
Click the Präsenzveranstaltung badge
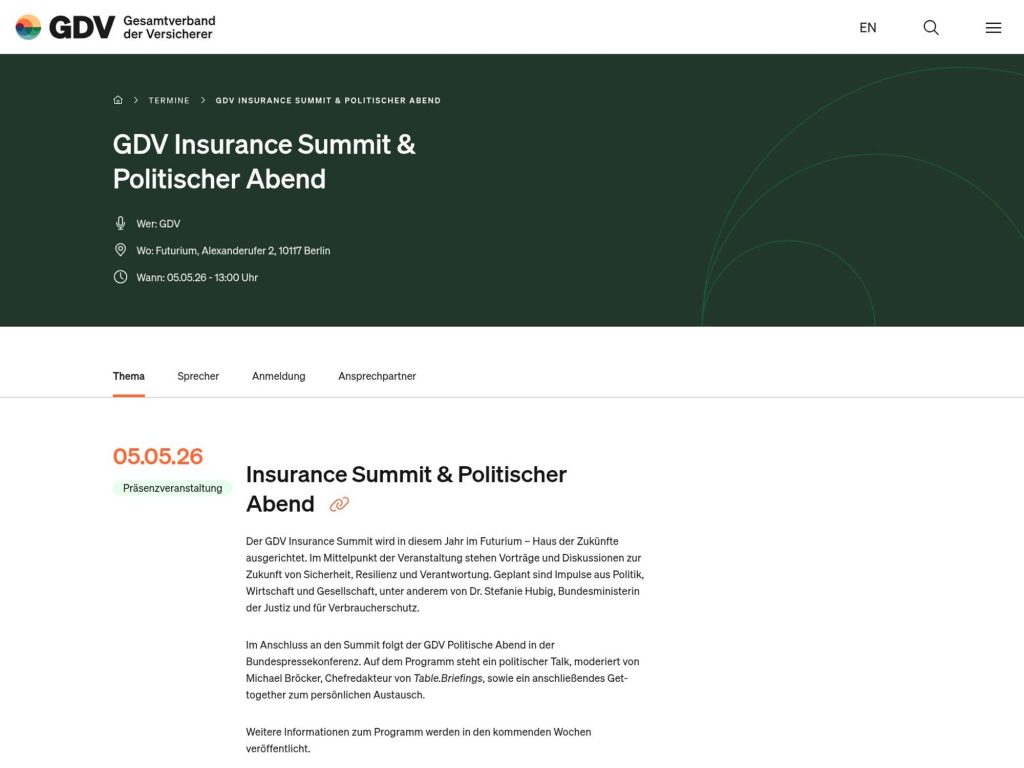pos(170,487)
